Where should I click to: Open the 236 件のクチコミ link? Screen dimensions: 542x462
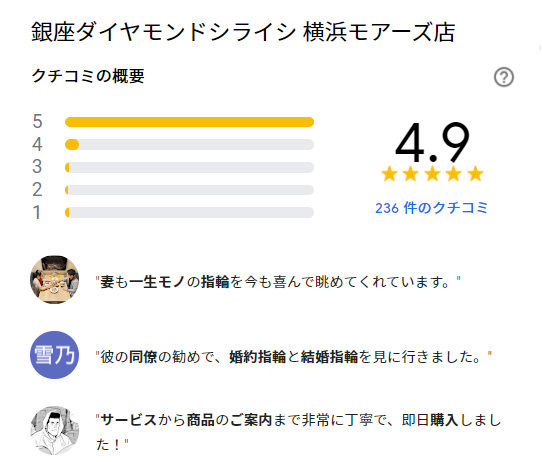pyautogui.click(x=431, y=208)
